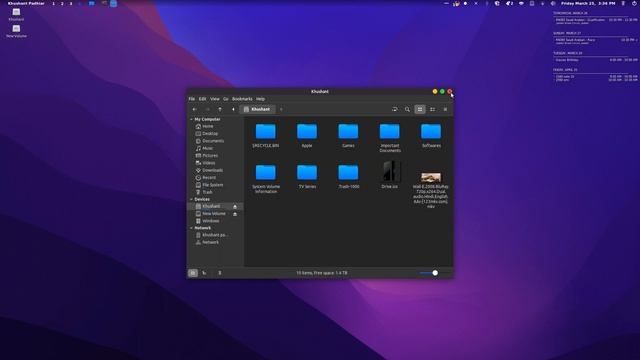The width and height of the screenshot is (640, 360).
Task: Open the Wi-Fi network panel icon
Action: tap(521, 3)
